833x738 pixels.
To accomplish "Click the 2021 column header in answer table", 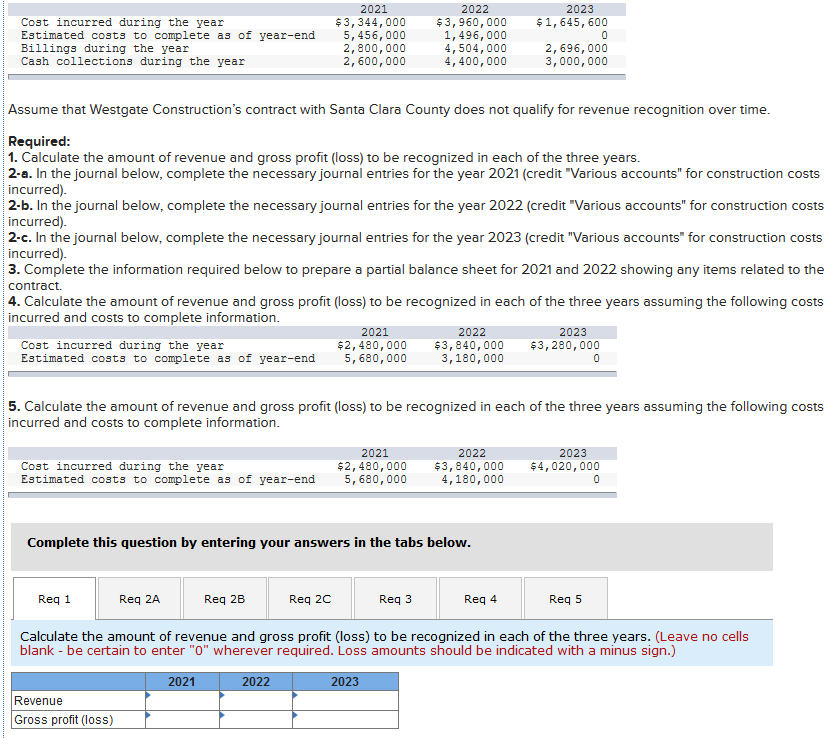I will coord(182,681).
